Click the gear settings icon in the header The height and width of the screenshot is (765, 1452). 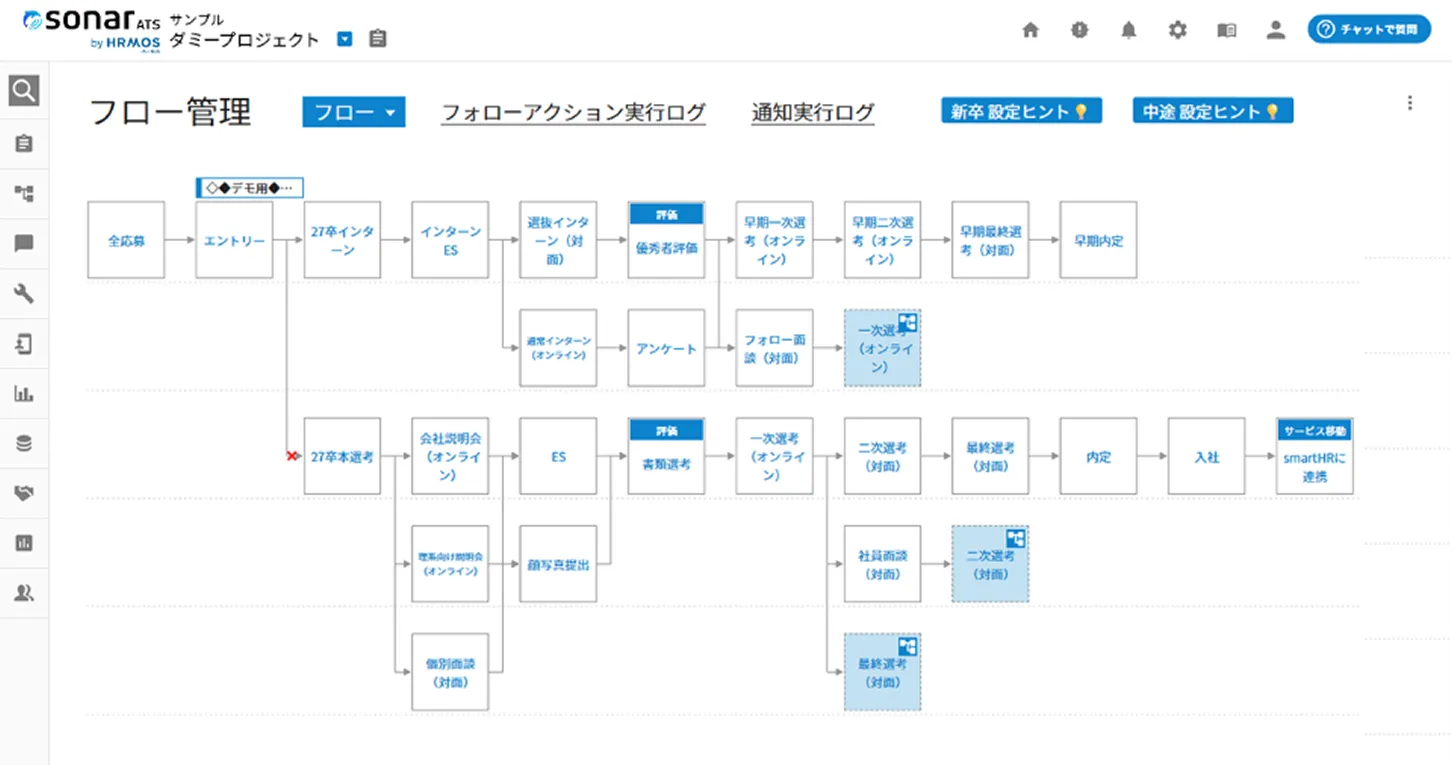pos(1177,30)
